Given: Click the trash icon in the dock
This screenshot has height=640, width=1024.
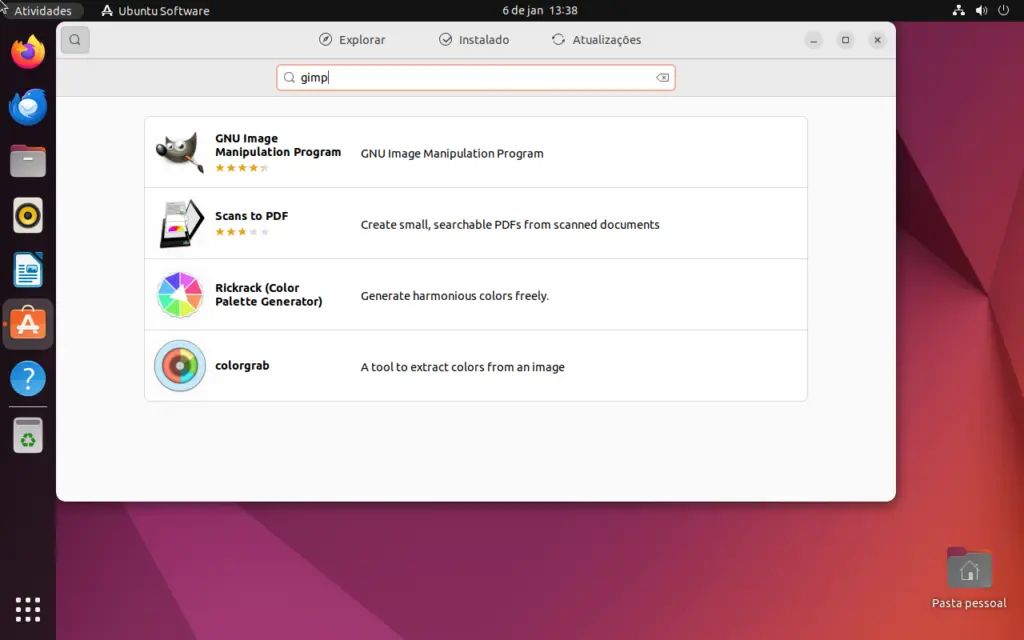Looking at the screenshot, I should (27, 432).
